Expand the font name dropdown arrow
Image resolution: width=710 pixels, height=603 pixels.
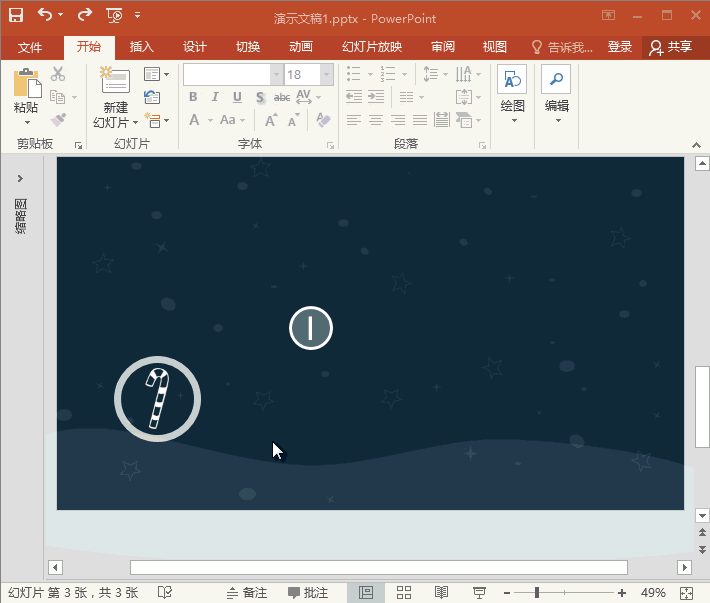[276, 75]
